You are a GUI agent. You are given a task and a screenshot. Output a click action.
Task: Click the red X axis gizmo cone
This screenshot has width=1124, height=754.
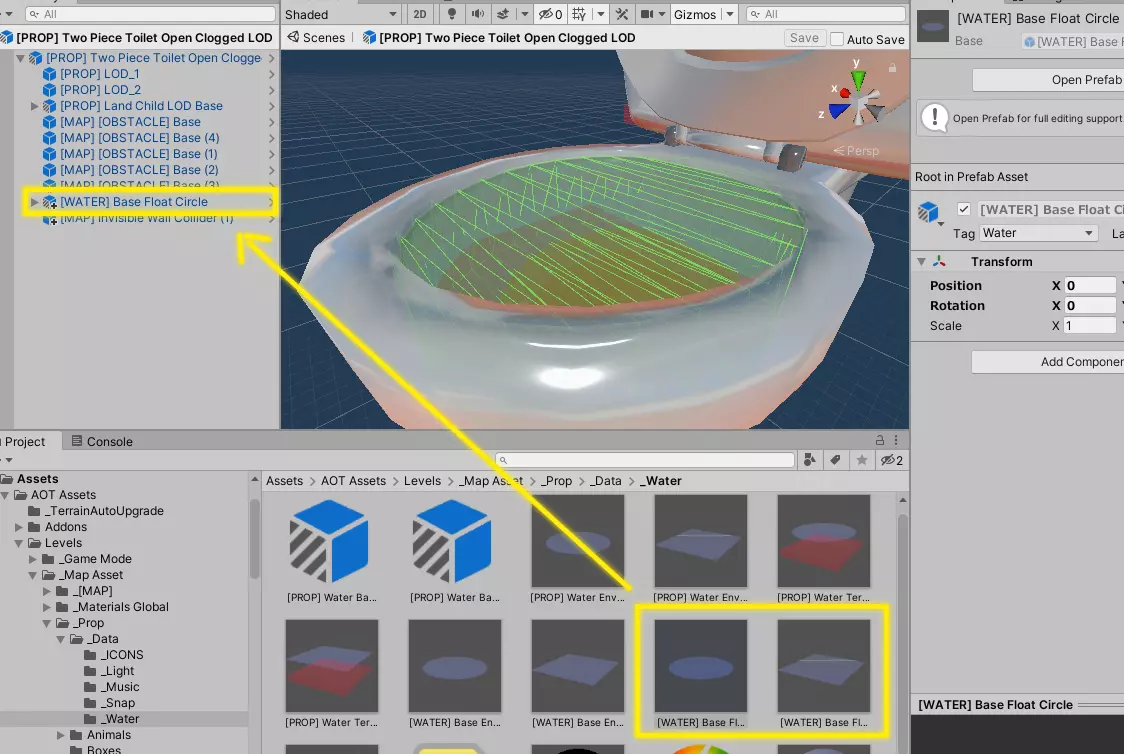(x=844, y=93)
